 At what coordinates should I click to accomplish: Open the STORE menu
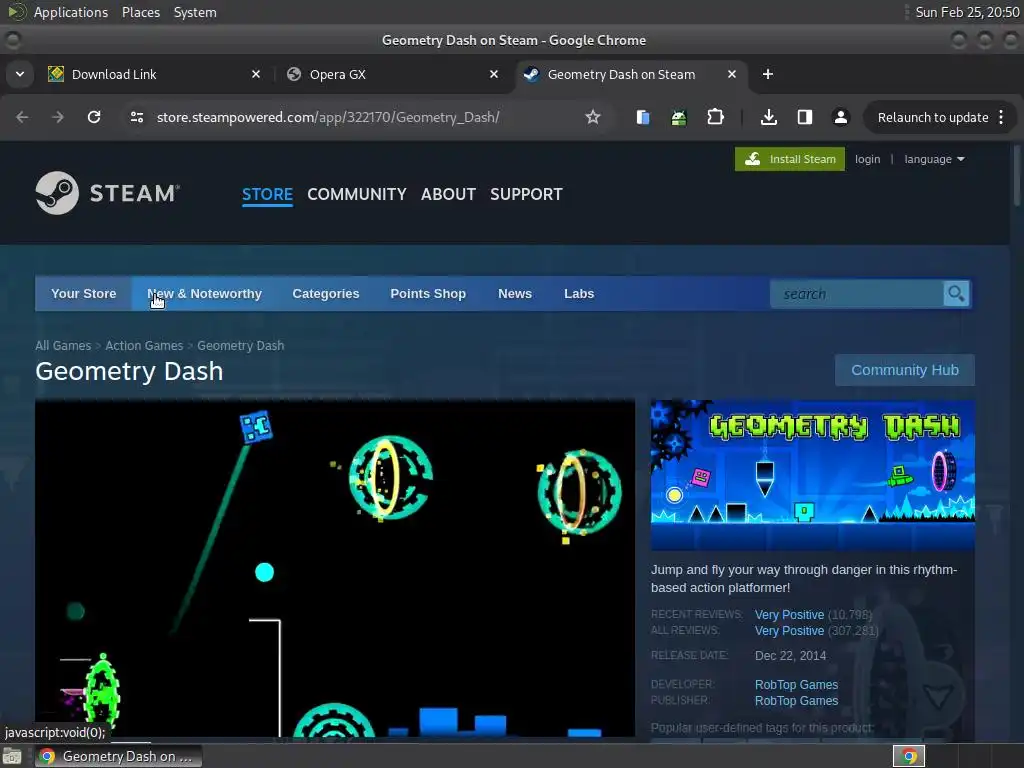coord(267,194)
